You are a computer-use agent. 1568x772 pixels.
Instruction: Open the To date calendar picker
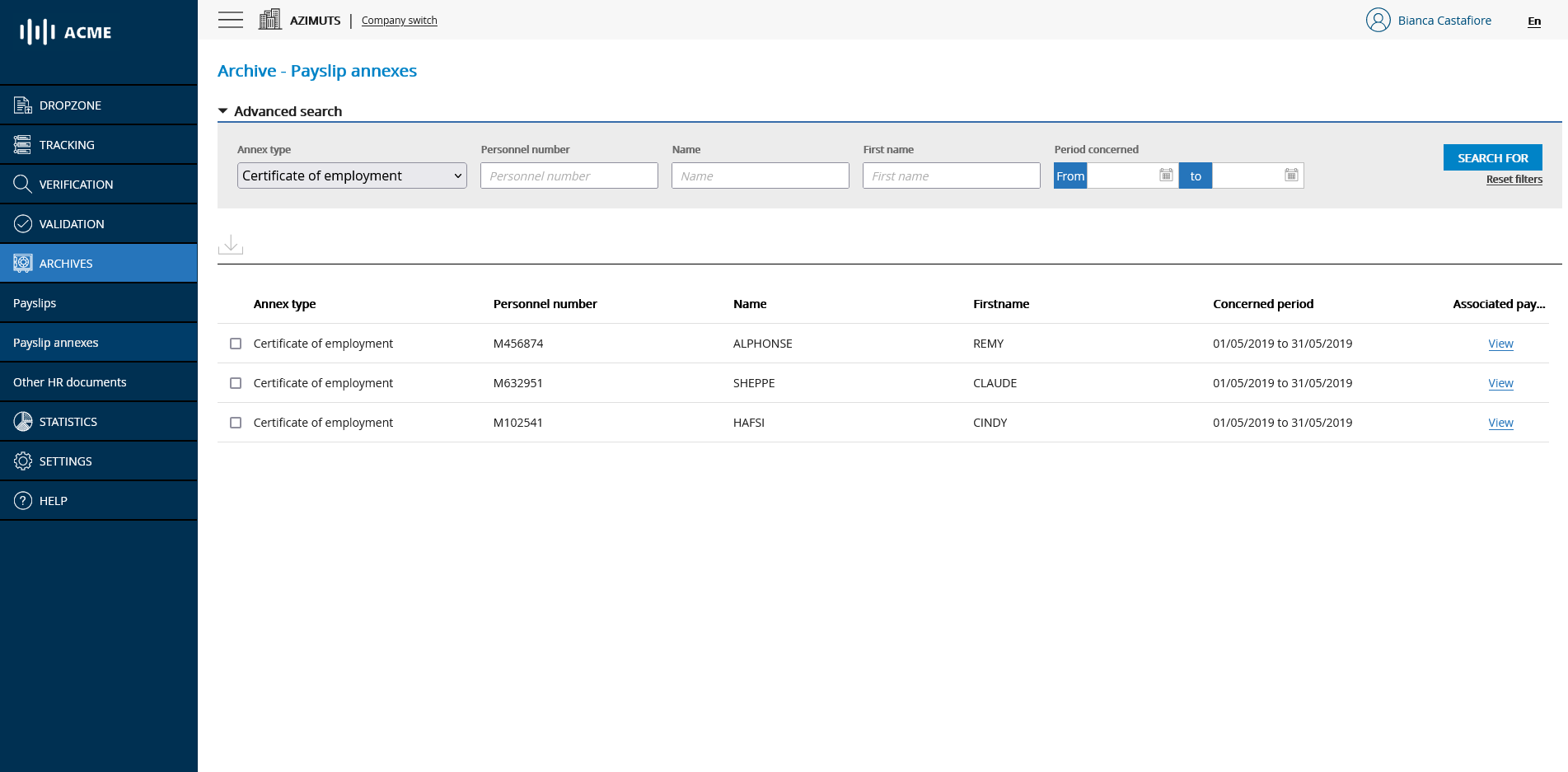click(x=1291, y=175)
